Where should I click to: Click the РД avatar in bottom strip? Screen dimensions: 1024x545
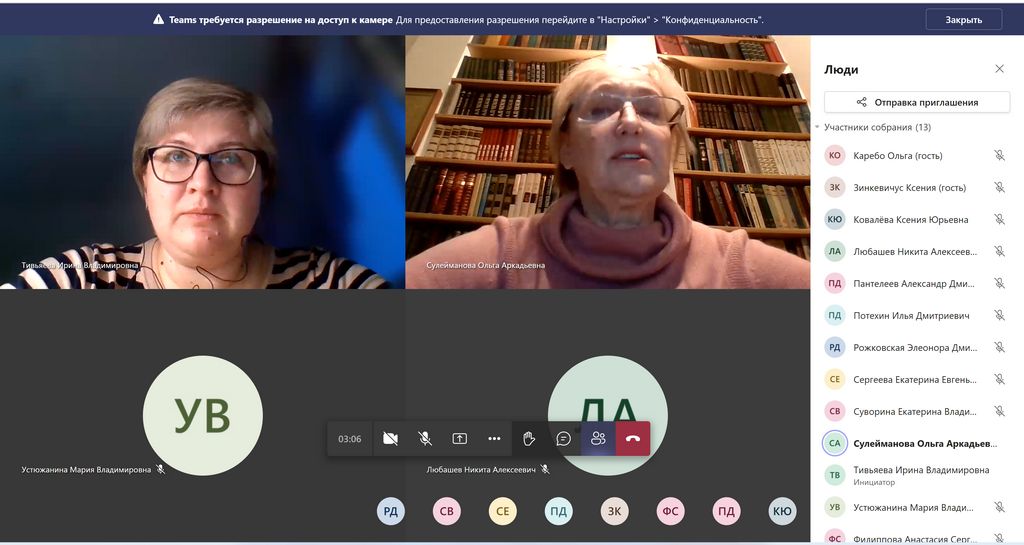click(x=391, y=512)
